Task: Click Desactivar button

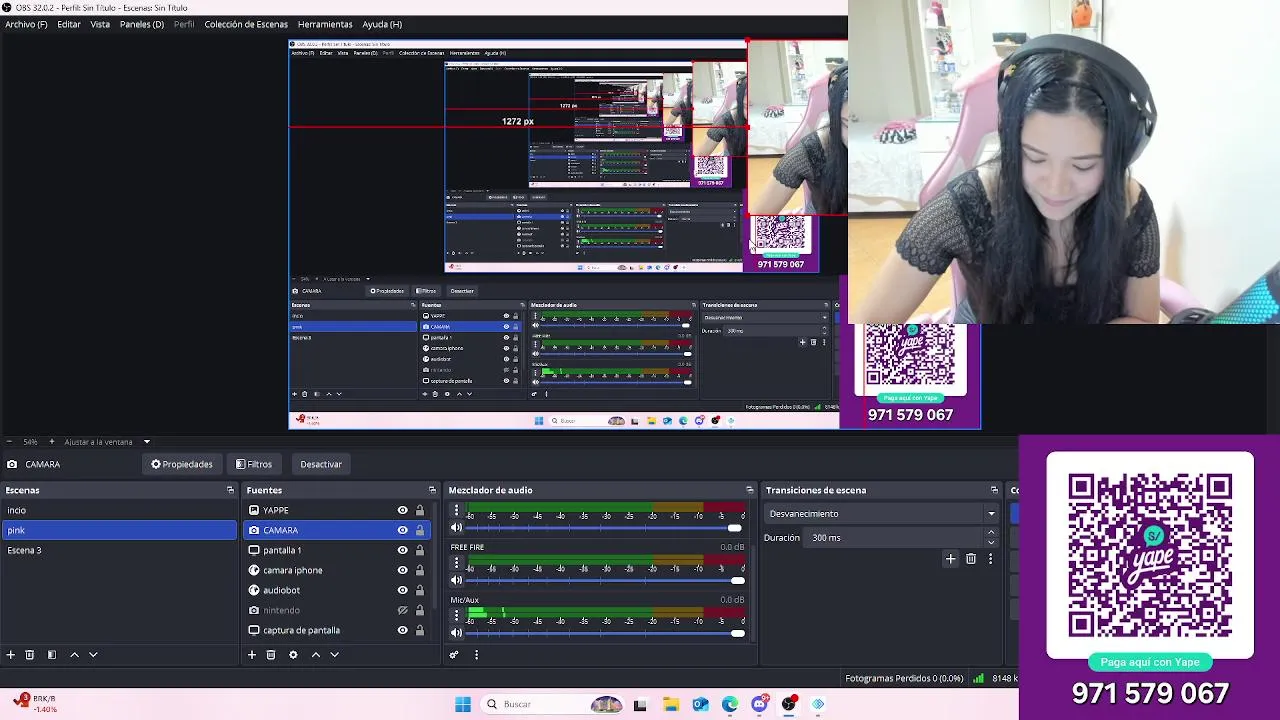Action: [x=321, y=464]
